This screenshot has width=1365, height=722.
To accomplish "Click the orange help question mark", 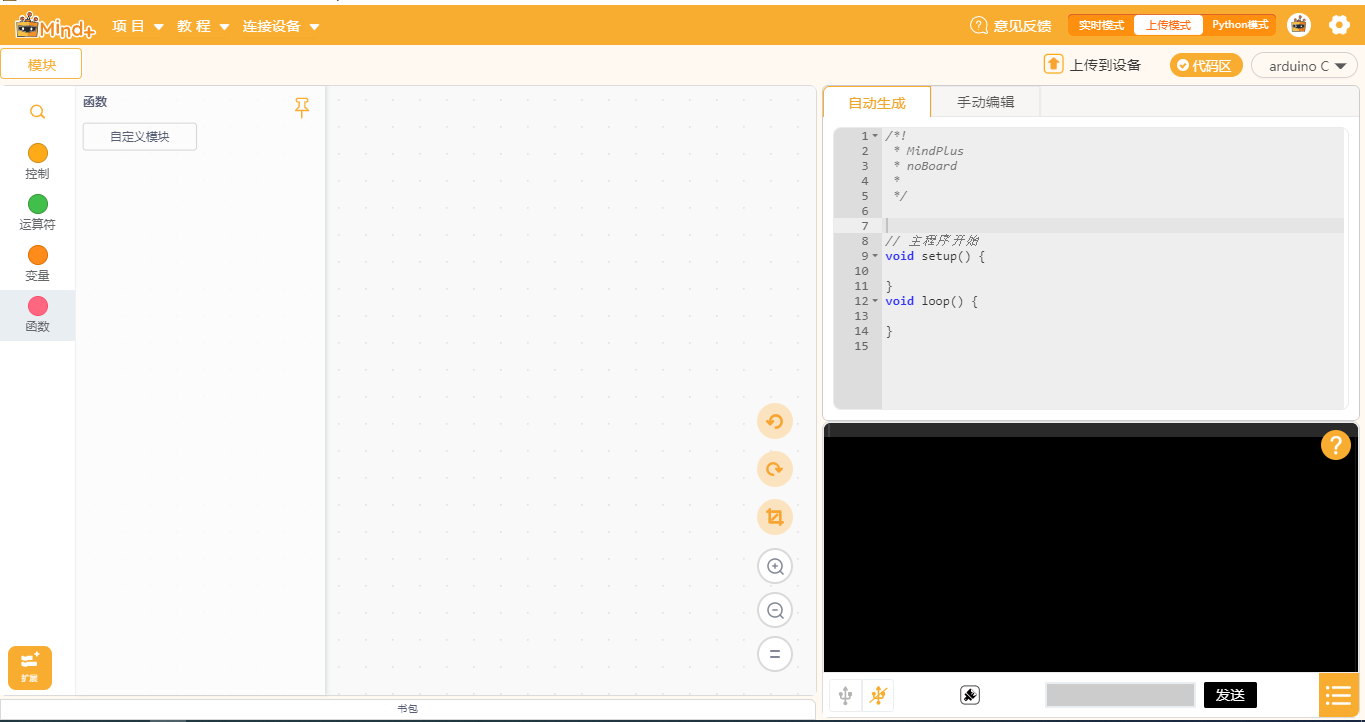I will coord(1336,445).
